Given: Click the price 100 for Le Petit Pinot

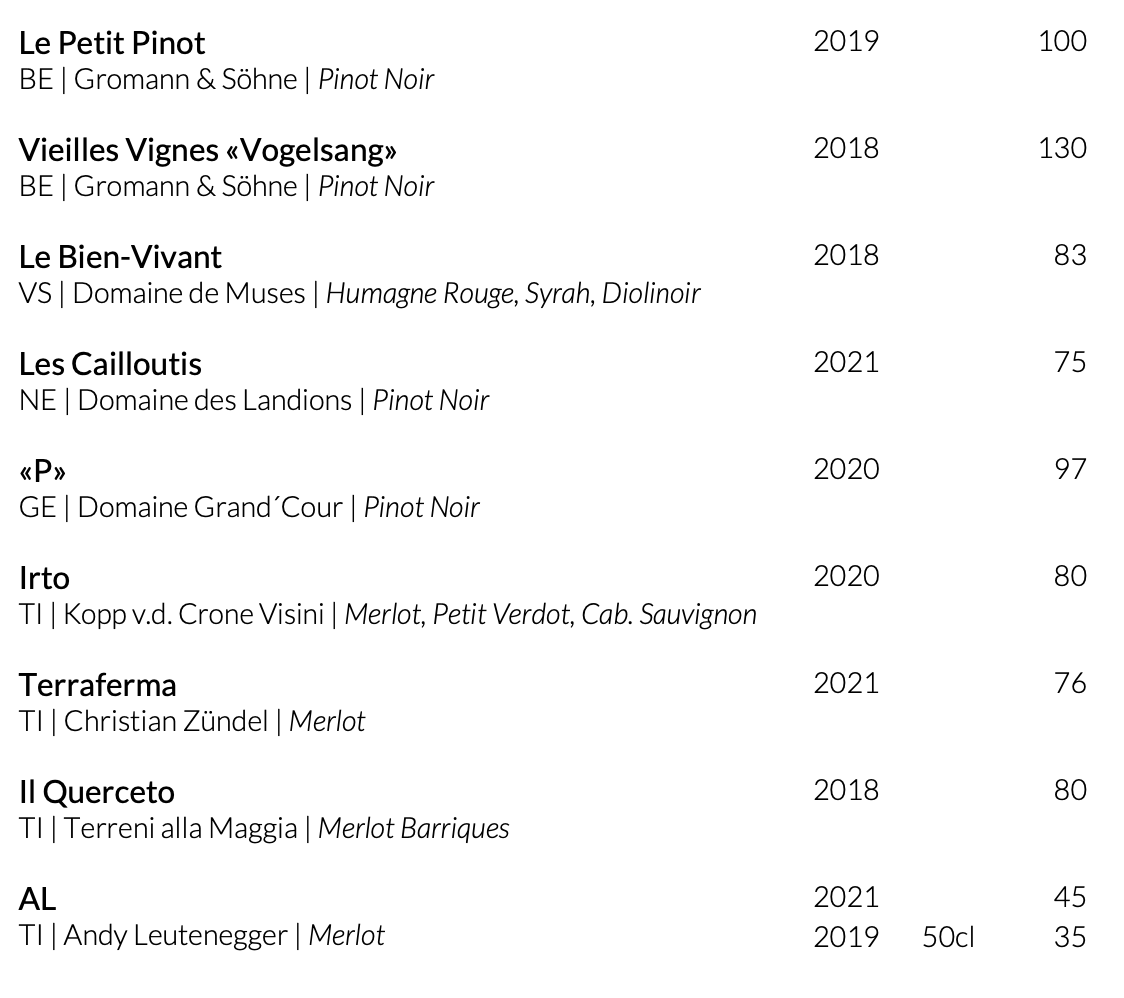Looking at the screenshot, I should (x=1062, y=41).
